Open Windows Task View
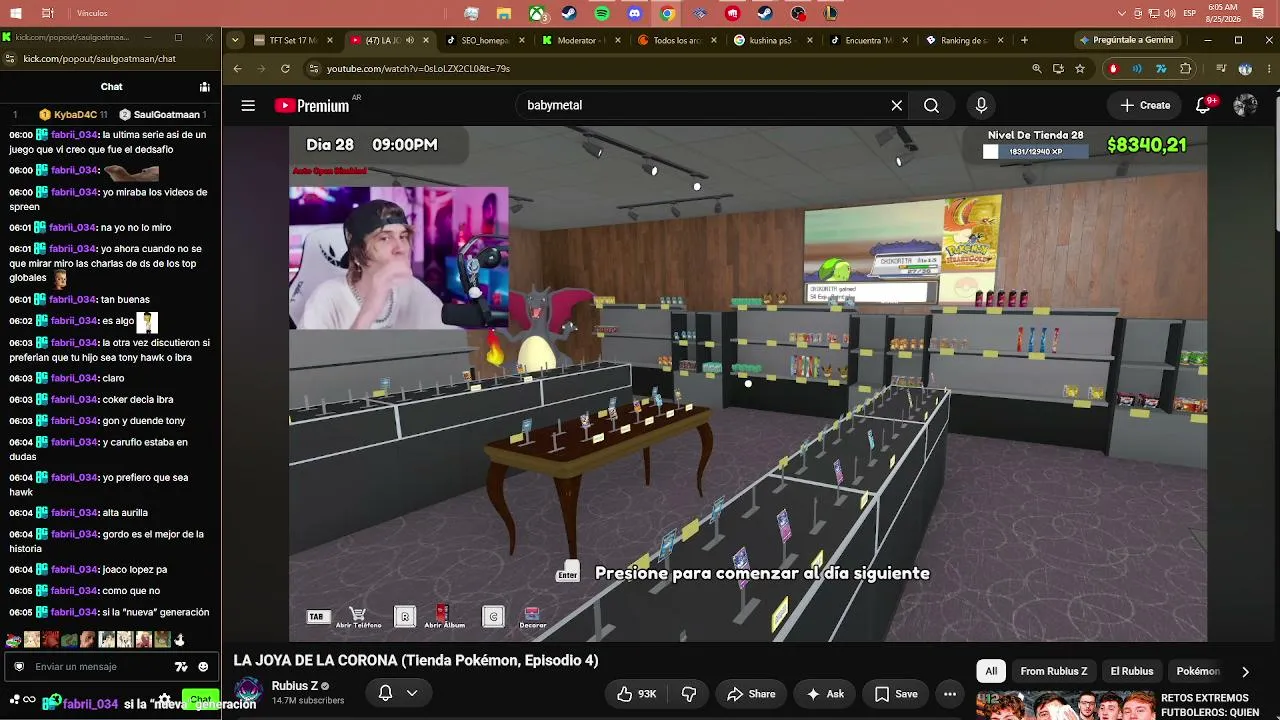The width and height of the screenshot is (1280, 720). point(48,13)
